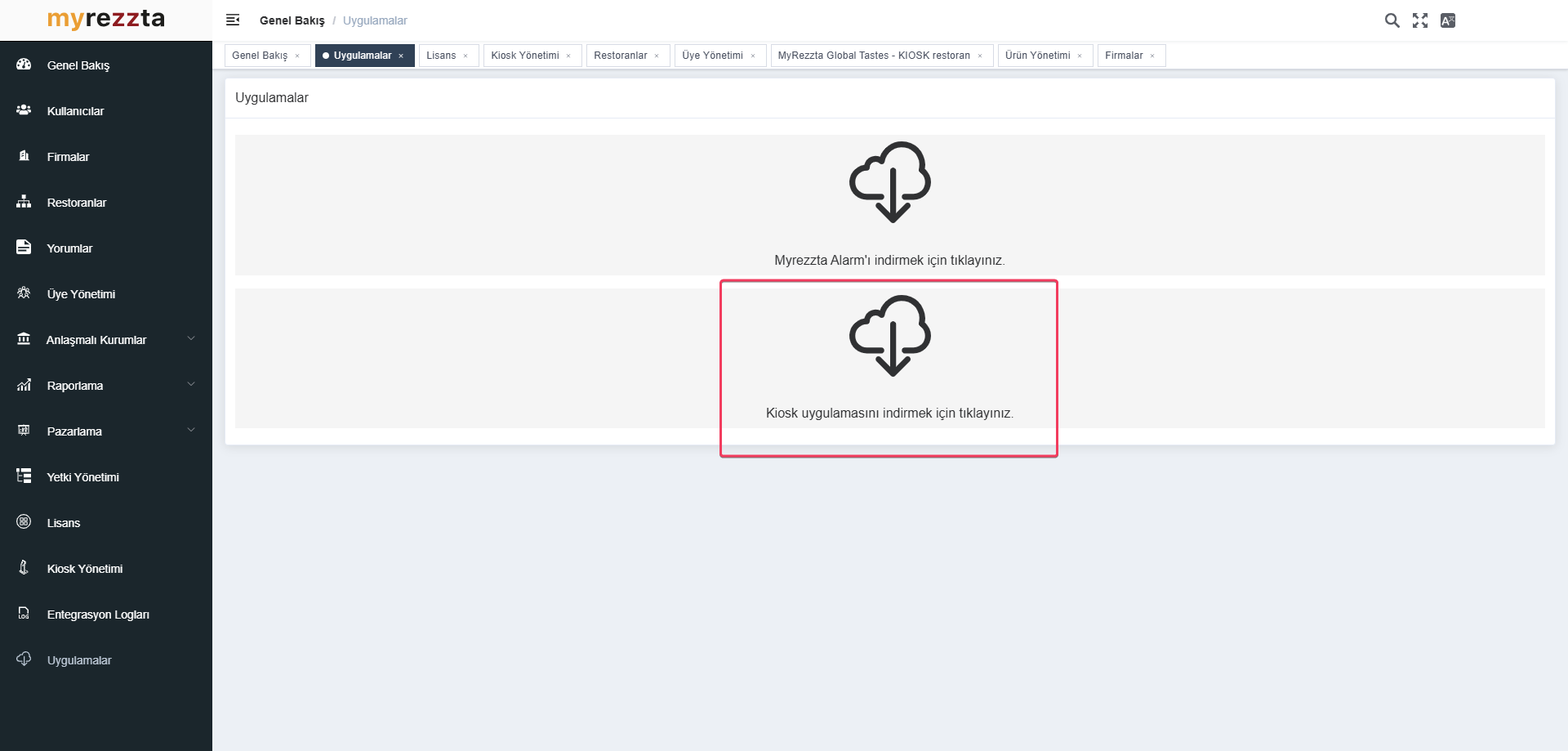Open Kullanıcılar from the sidebar menu
1568x751 pixels.
click(106, 110)
